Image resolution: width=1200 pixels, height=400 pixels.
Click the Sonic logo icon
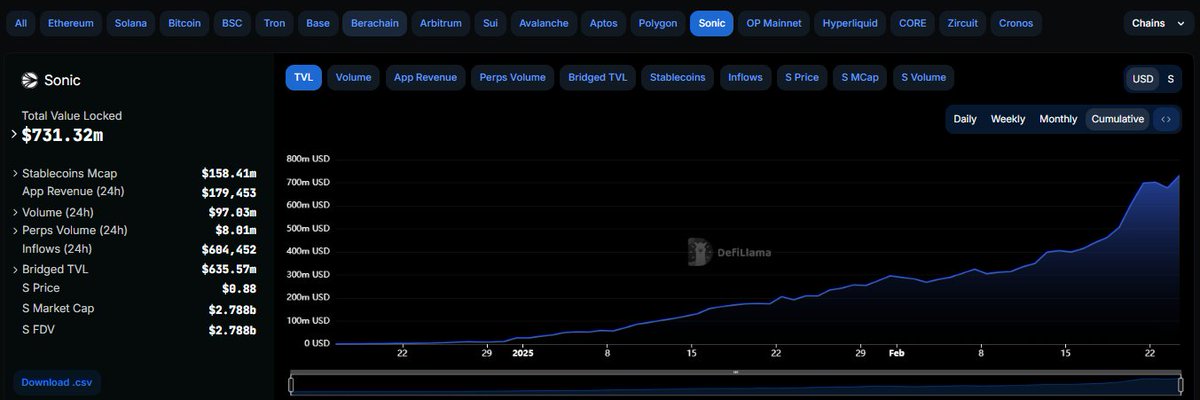point(30,80)
